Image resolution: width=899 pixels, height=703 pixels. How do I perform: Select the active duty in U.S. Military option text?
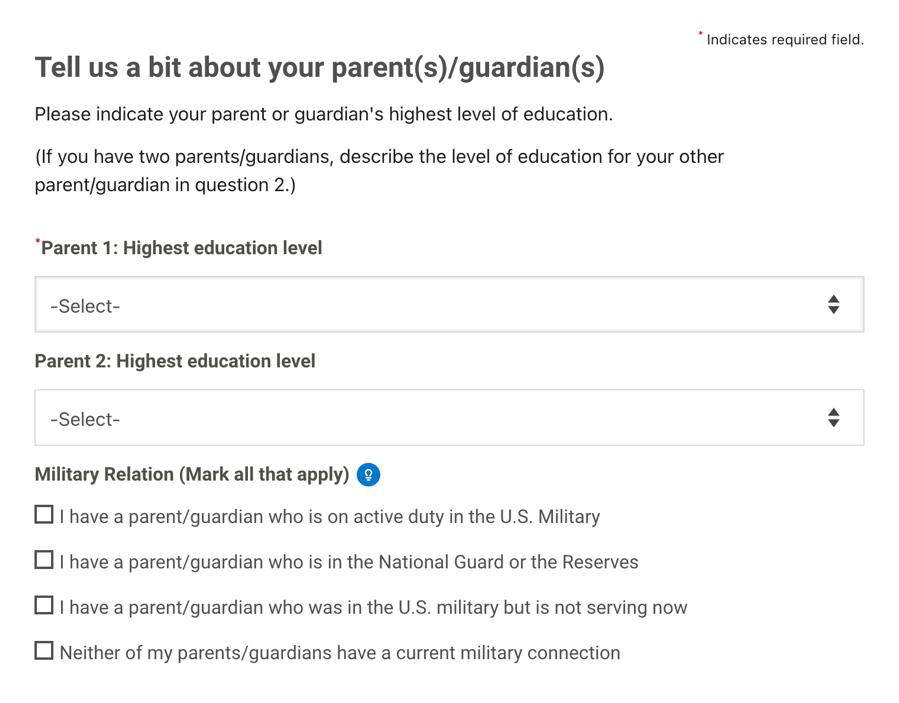click(330, 517)
